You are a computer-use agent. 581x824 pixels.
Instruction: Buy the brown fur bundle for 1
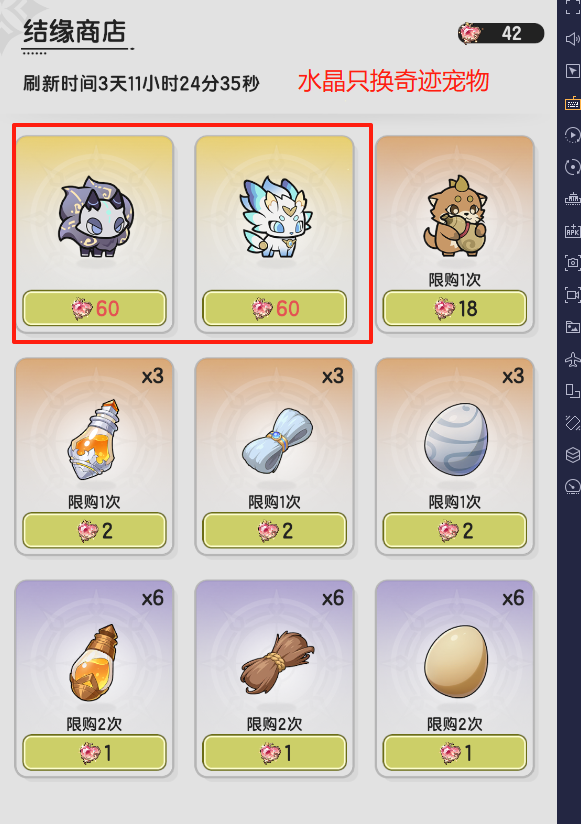pyautogui.click(x=275, y=753)
